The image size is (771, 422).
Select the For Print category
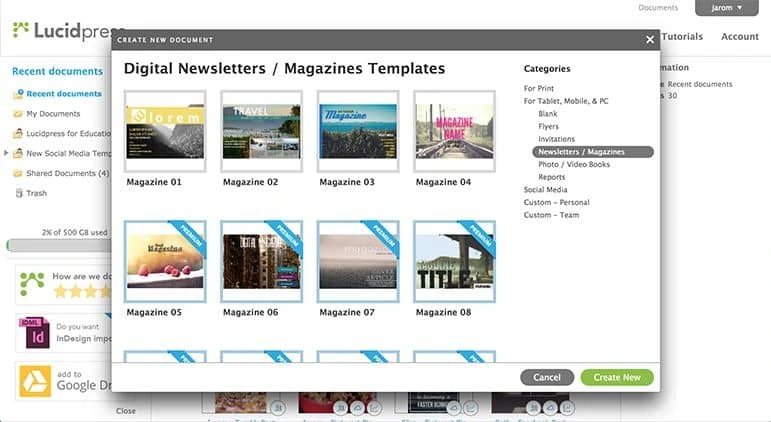[x=541, y=89]
